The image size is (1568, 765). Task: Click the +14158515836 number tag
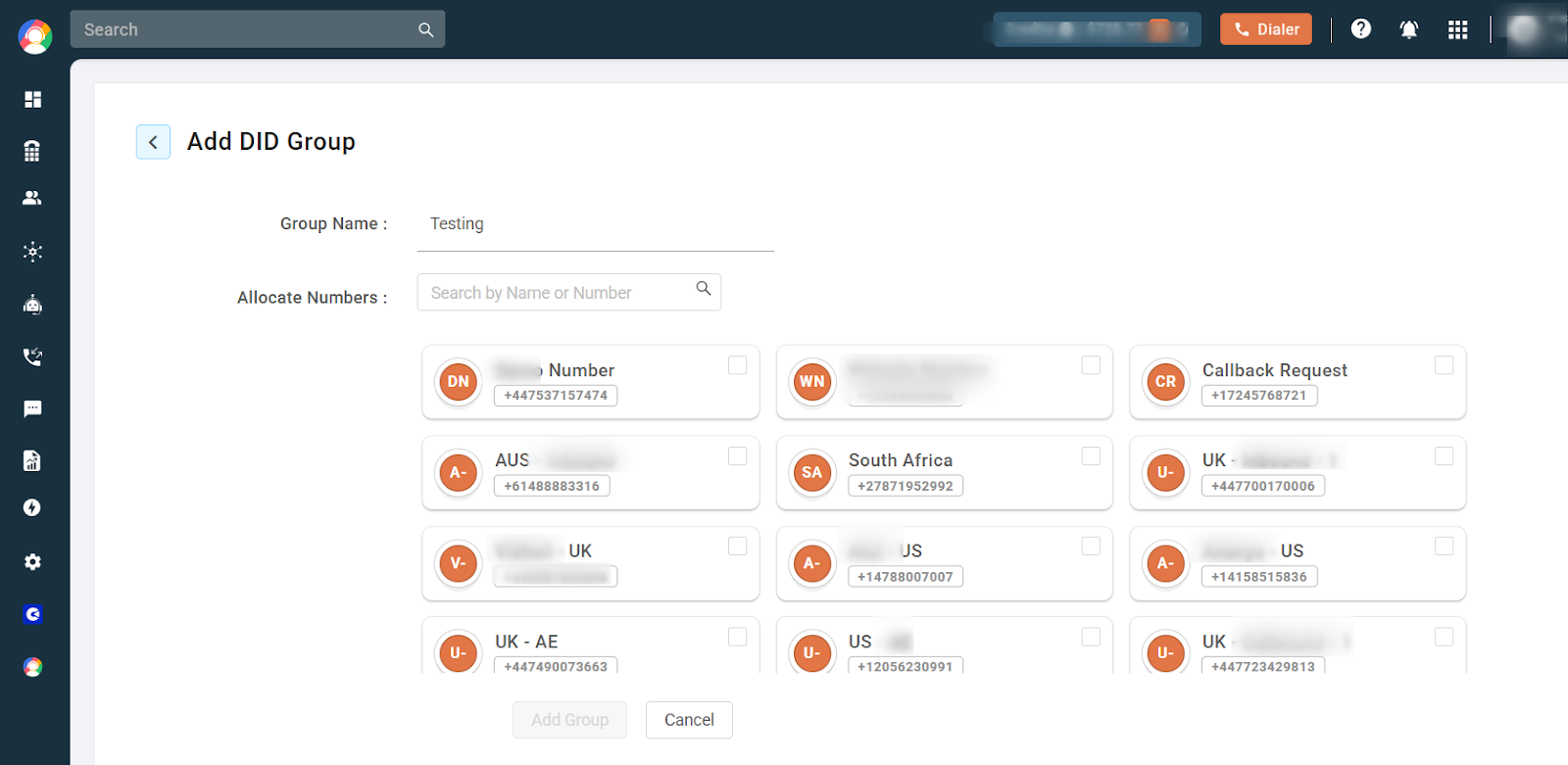(1259, 577)
